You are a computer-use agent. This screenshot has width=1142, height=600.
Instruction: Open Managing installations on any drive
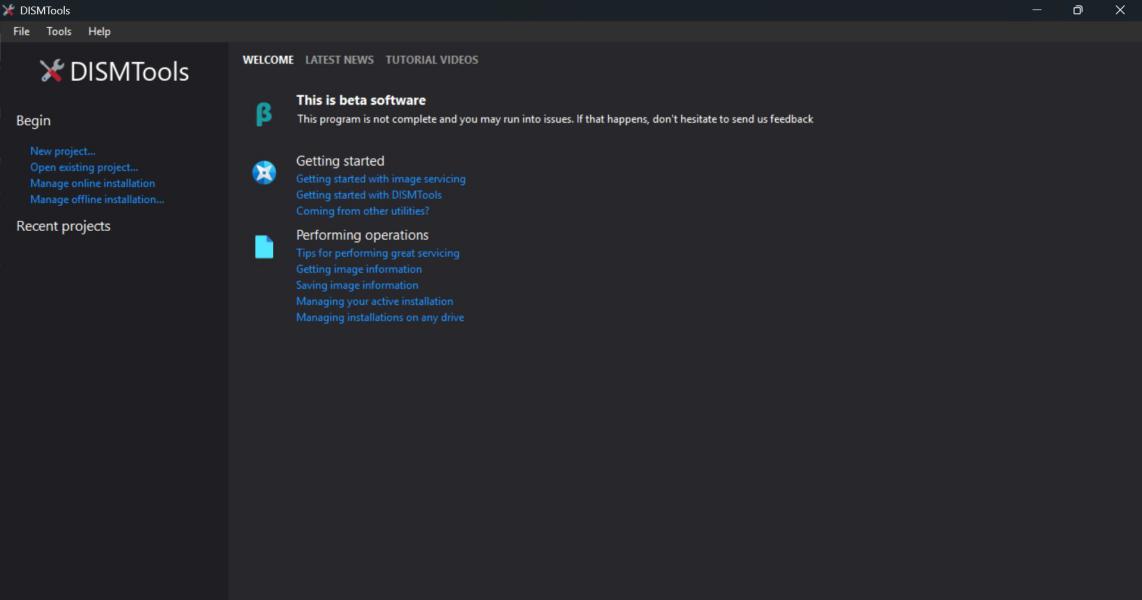click(379, 317)
